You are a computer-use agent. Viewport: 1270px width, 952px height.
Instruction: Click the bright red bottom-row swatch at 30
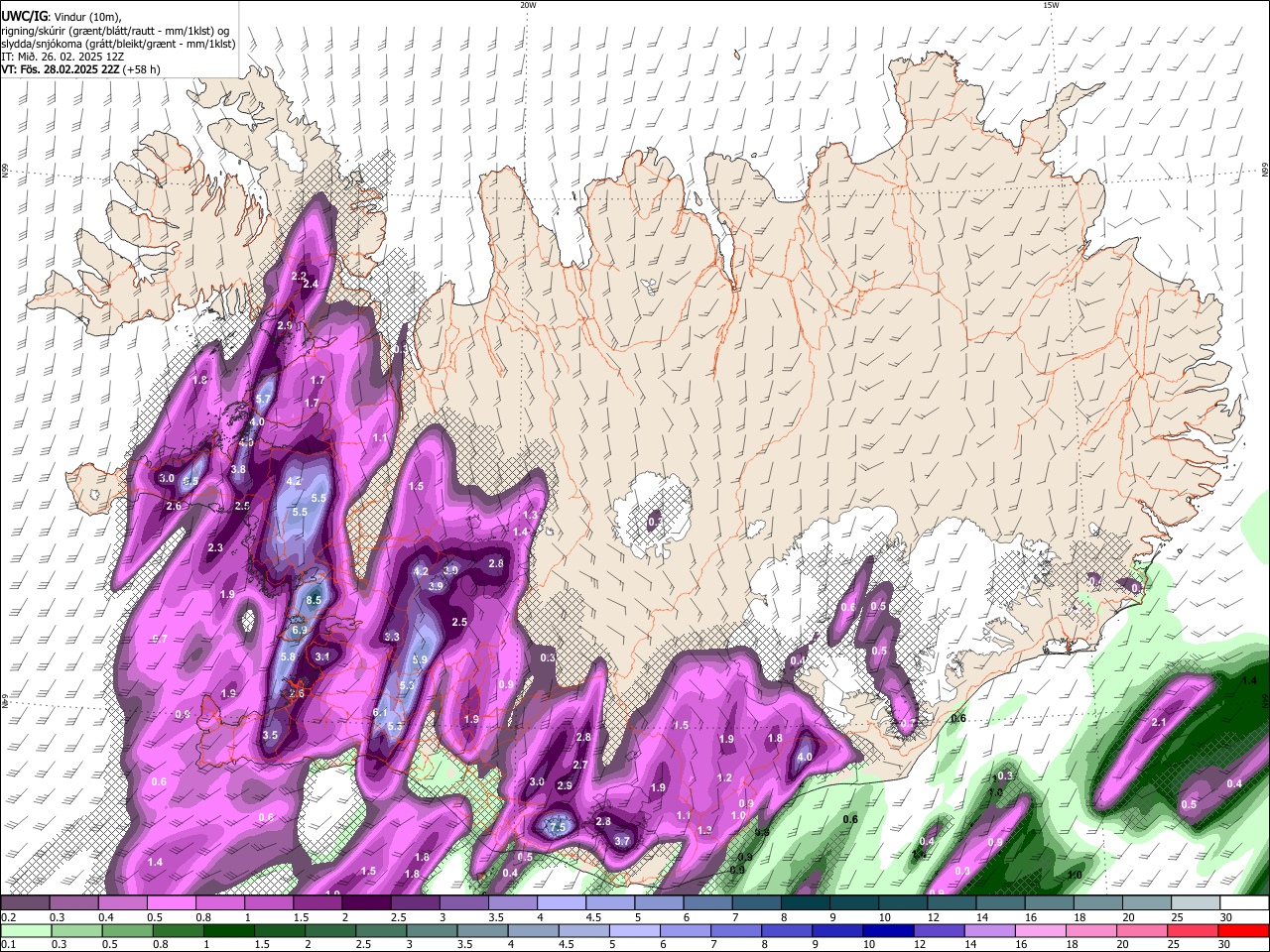1244,930
